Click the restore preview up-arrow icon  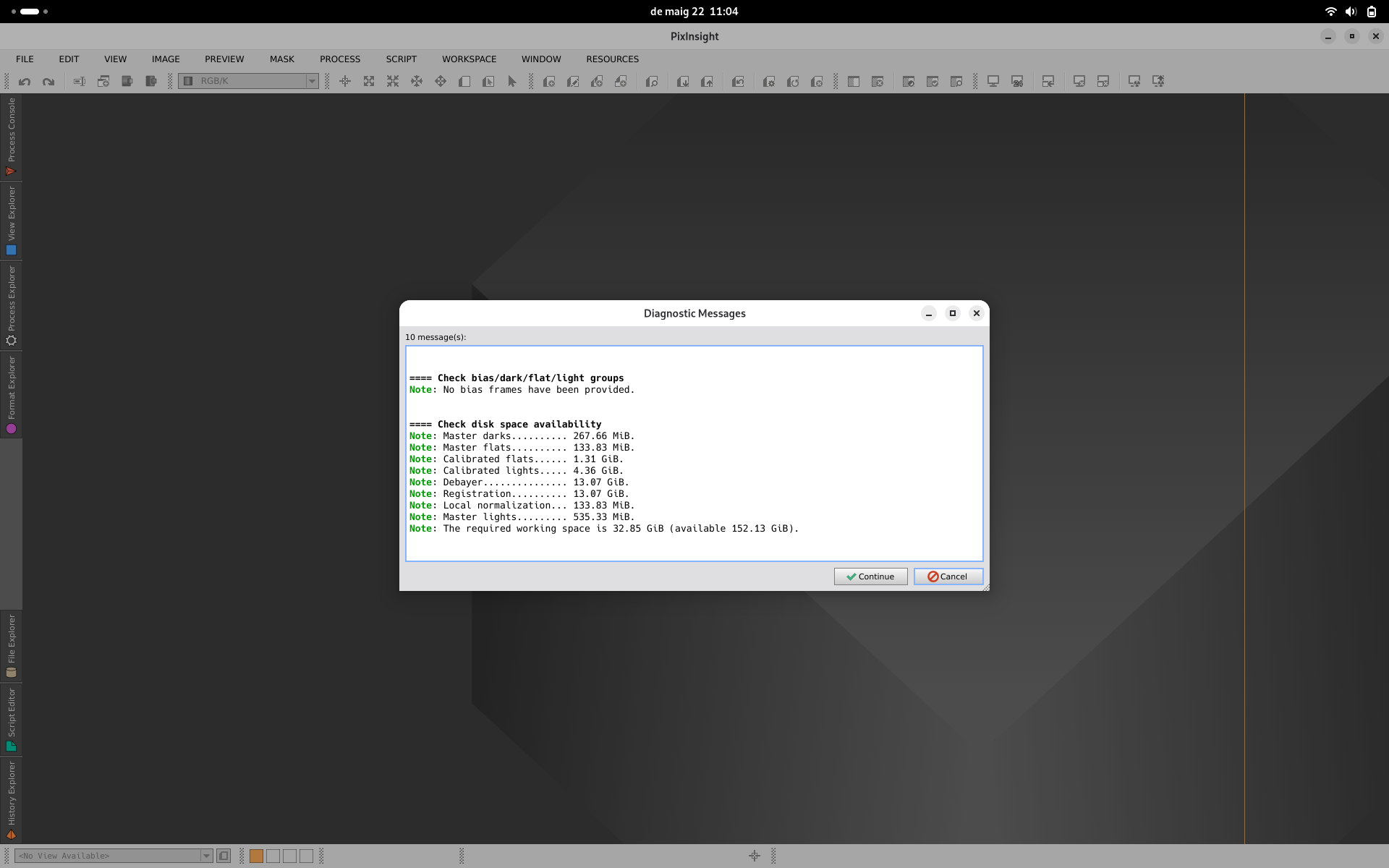707,82
